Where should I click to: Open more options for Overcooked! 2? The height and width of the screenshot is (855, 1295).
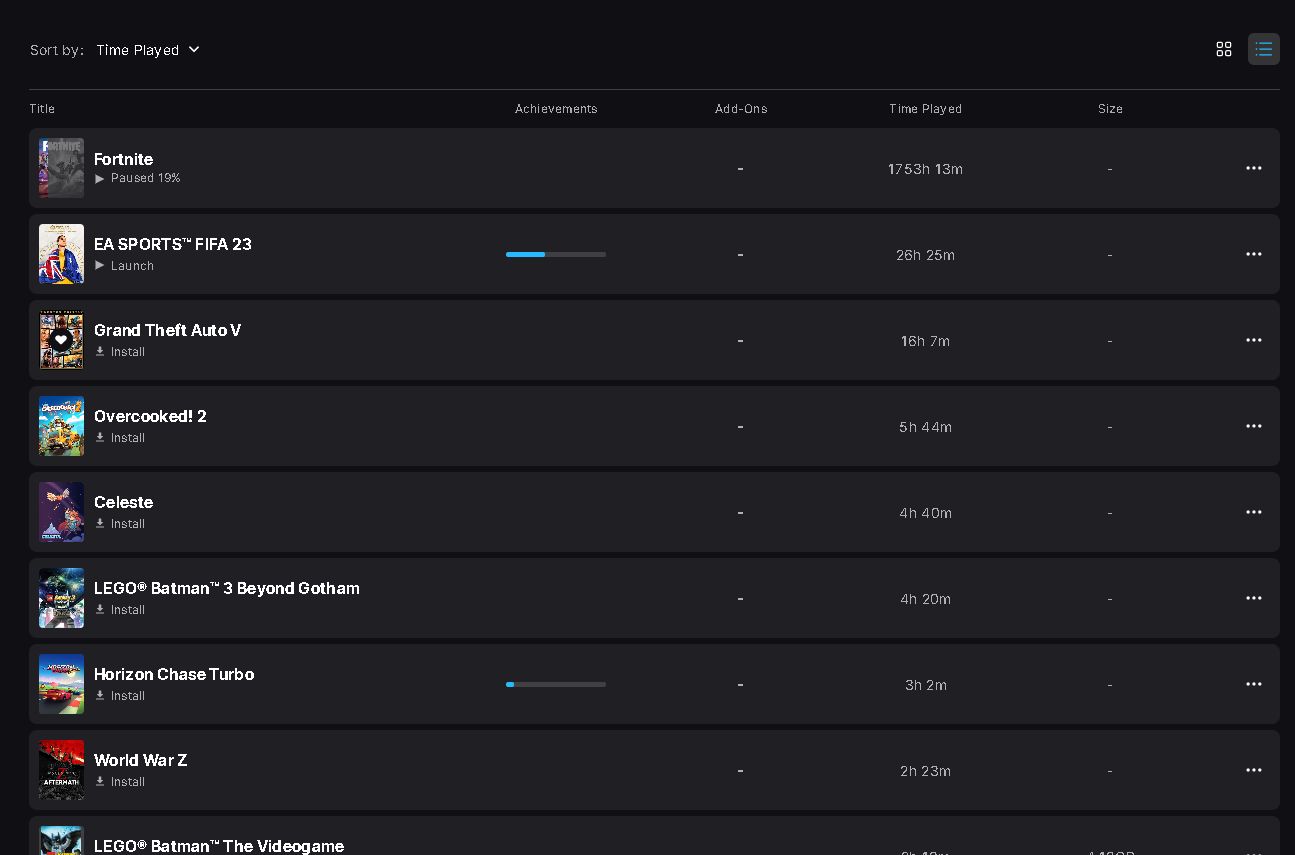(x=1254, y=426)
